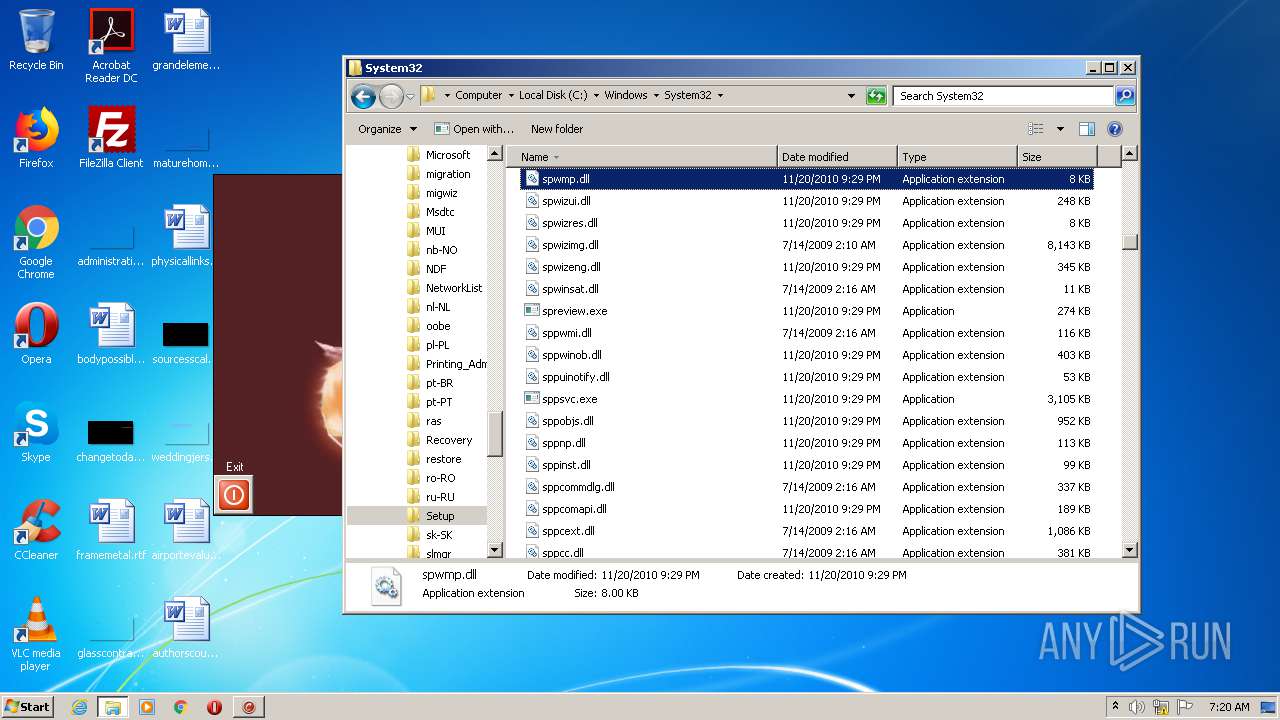Open Internet Explorer from taskbar
The image size is (1280, 720).
(79, 707)
